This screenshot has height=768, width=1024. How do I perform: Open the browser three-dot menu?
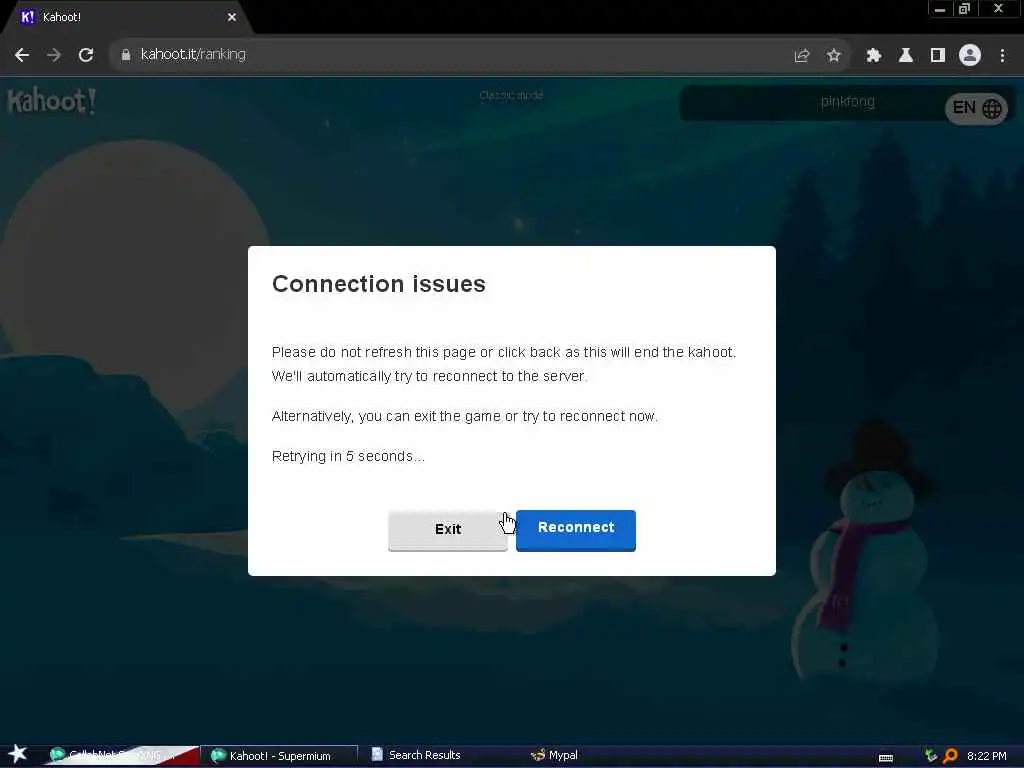pyautogui.click(x=1002, y=56)
